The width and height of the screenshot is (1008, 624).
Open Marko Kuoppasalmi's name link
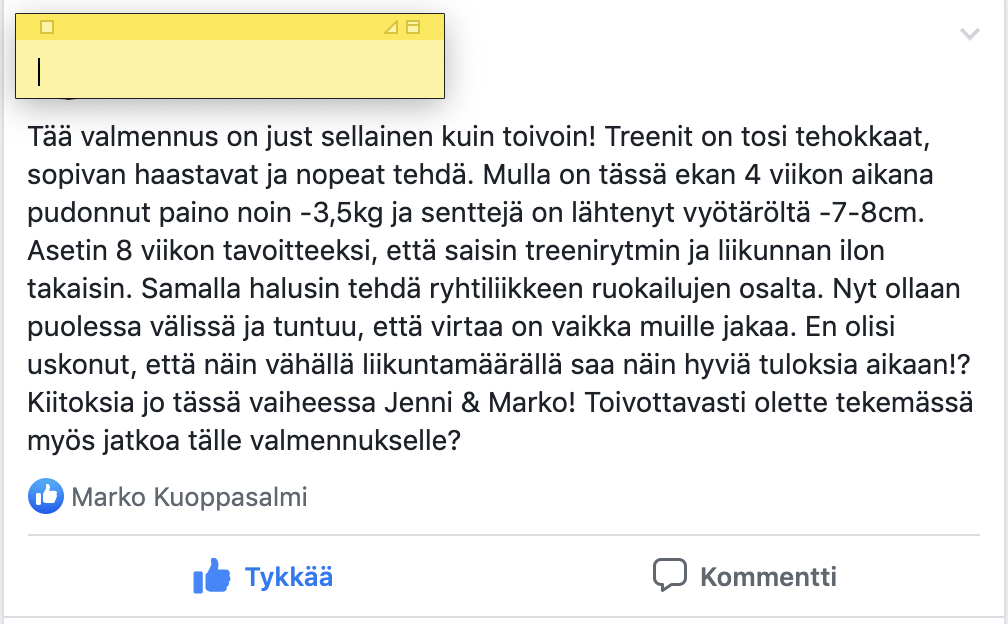coord(189,497)
